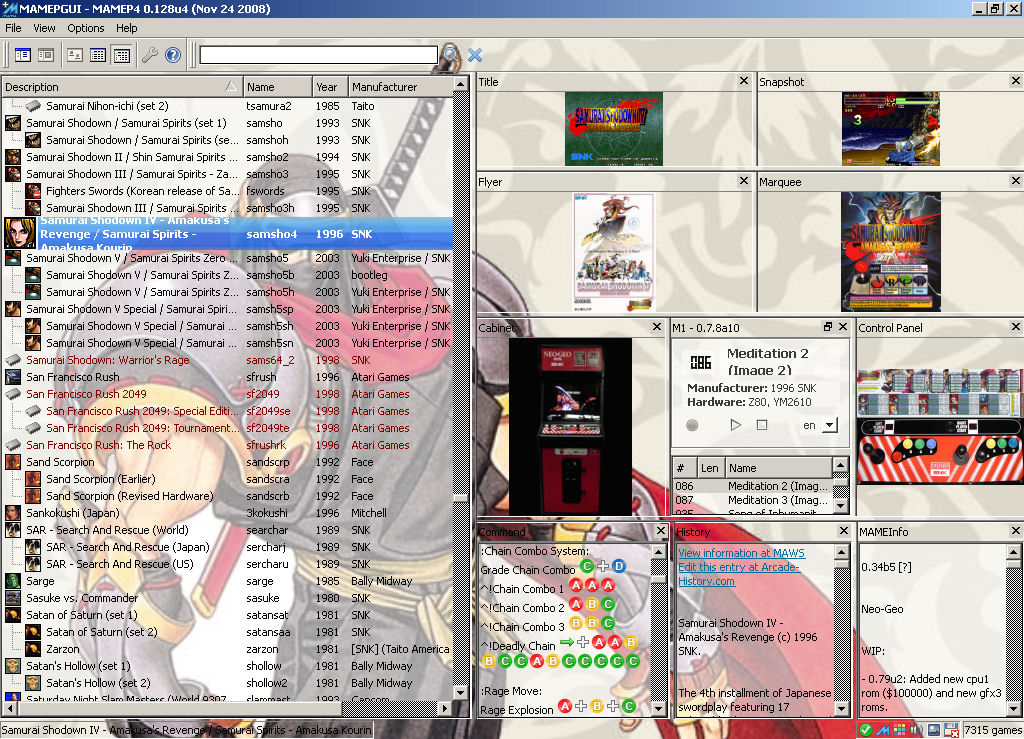The image size is (1024, 739).
Task: Close the Title panel
Action: (x=744, y=81)
